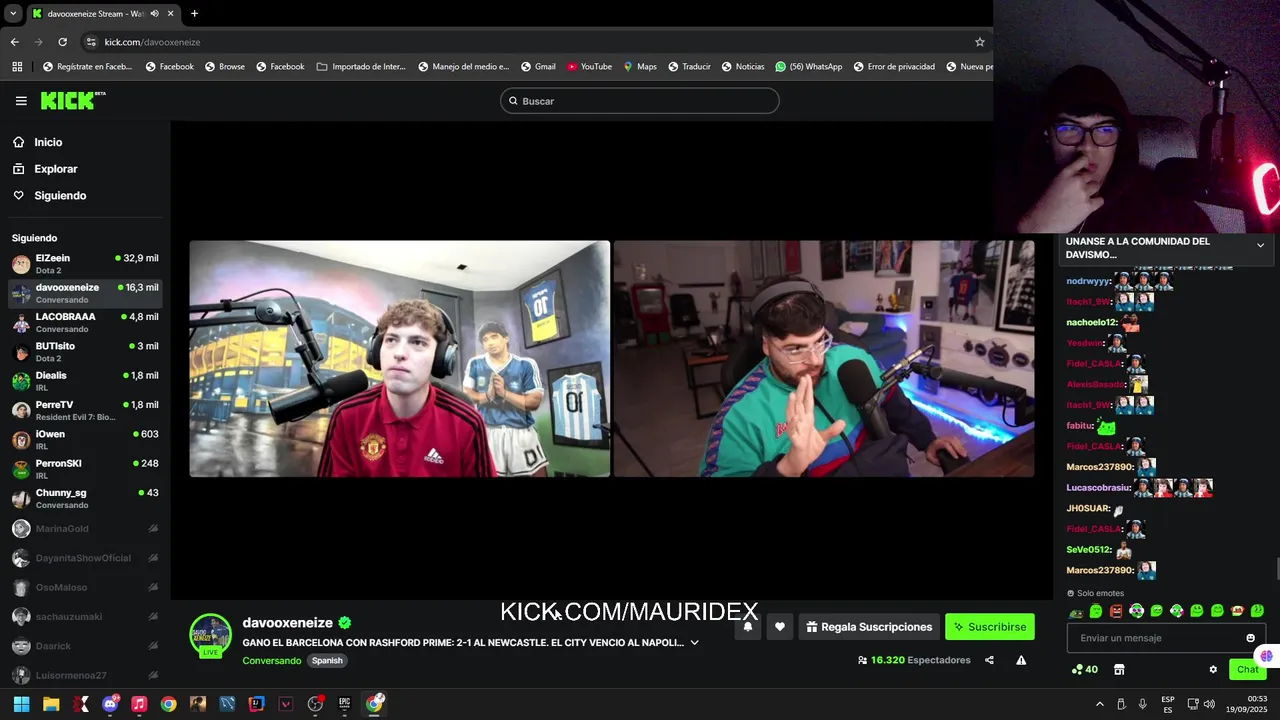Image resolution: width=1280 pixels, height=720 pixels.
Task: Open BUTIsito channel in sidebar
Action: pyautogui.click(x=85, y=352)
